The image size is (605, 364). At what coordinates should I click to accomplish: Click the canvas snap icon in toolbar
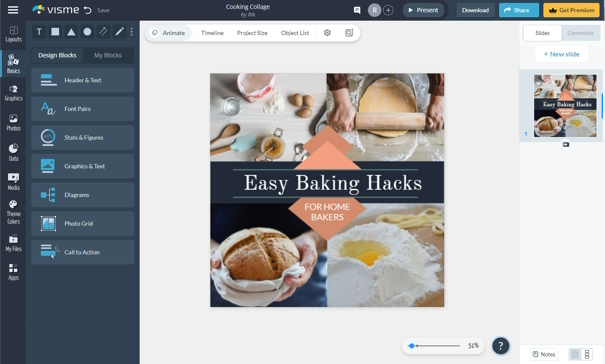tap(349, 33)
